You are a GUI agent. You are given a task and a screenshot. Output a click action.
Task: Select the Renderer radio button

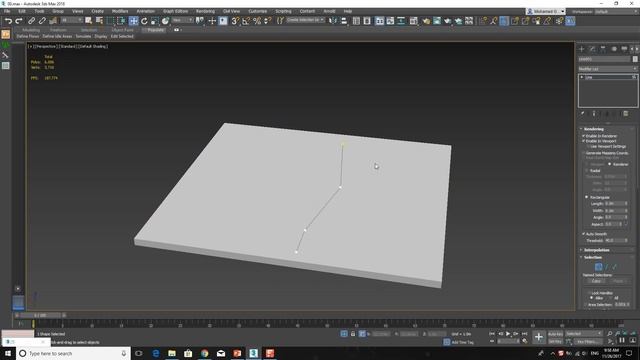tap(610, 164)
